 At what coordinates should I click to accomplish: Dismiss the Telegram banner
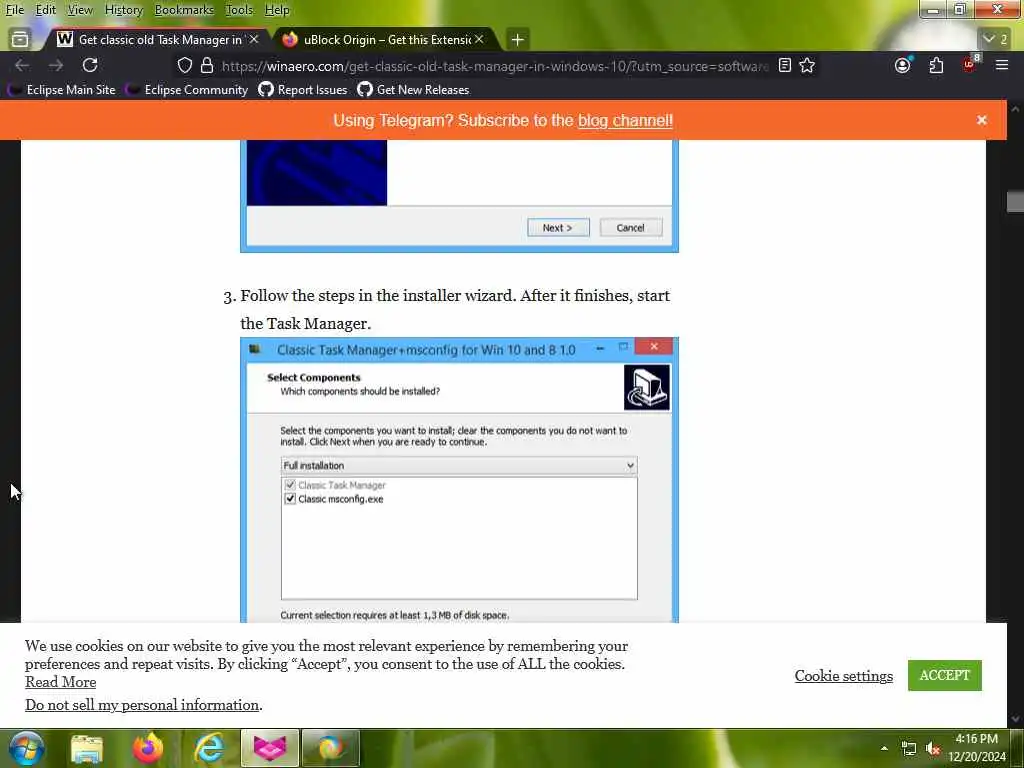coord(982,120)
